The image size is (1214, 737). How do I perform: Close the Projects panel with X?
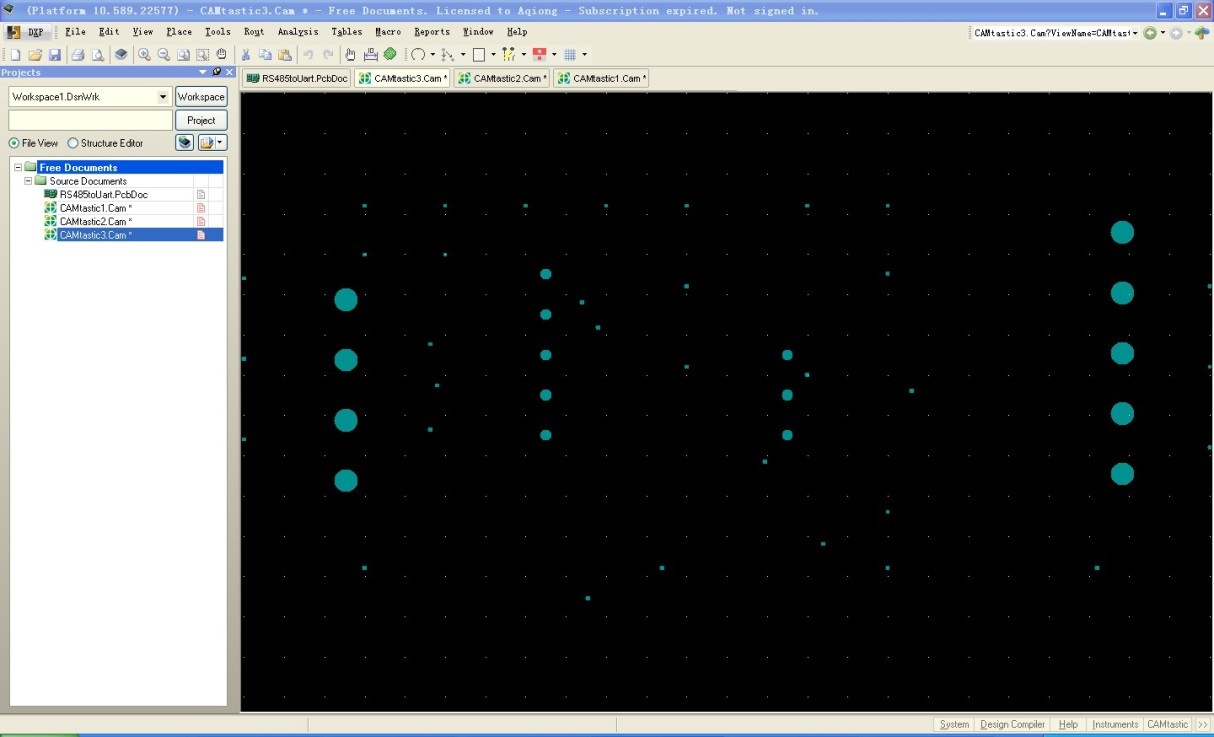229,72
